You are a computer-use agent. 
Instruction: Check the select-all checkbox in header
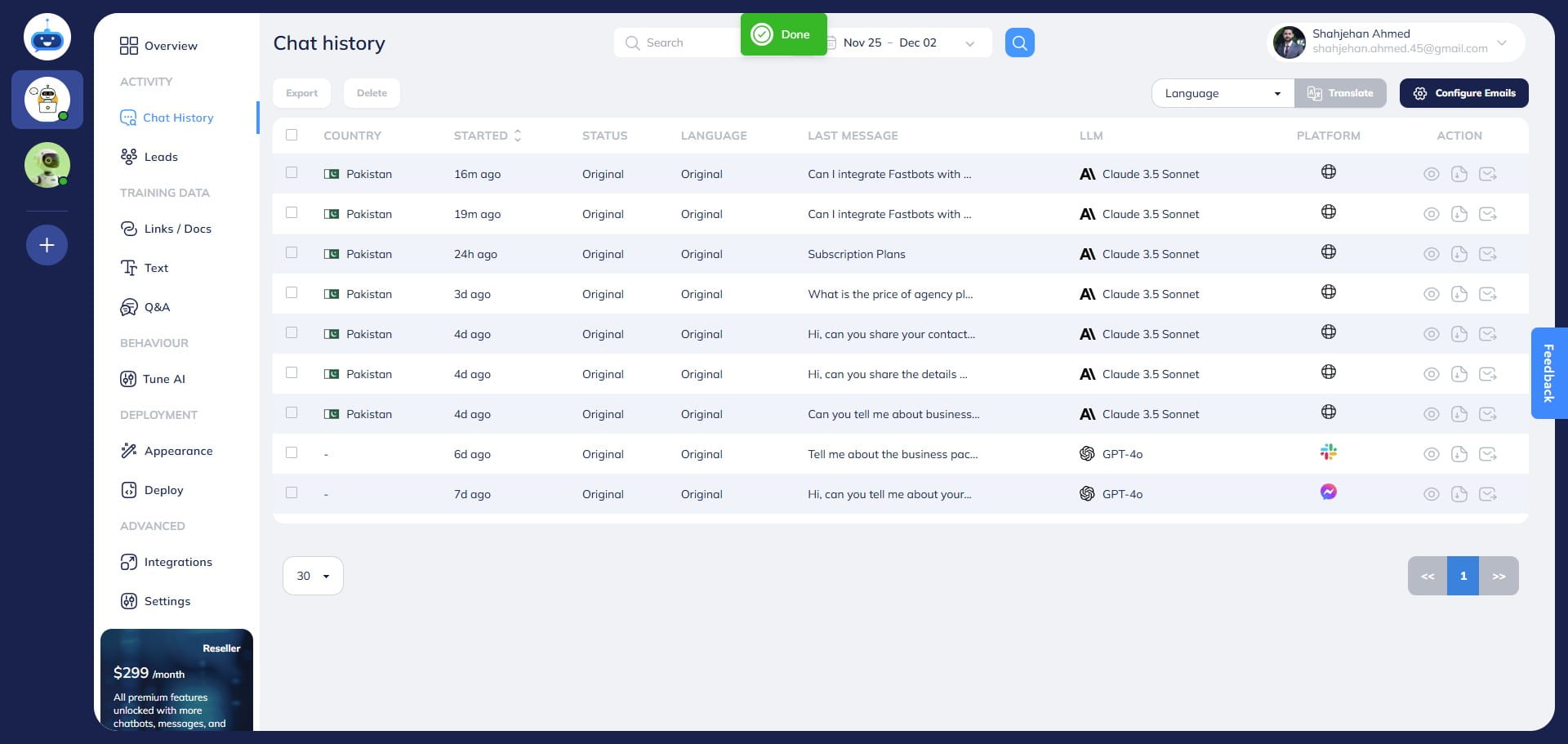tap(292, 136)
